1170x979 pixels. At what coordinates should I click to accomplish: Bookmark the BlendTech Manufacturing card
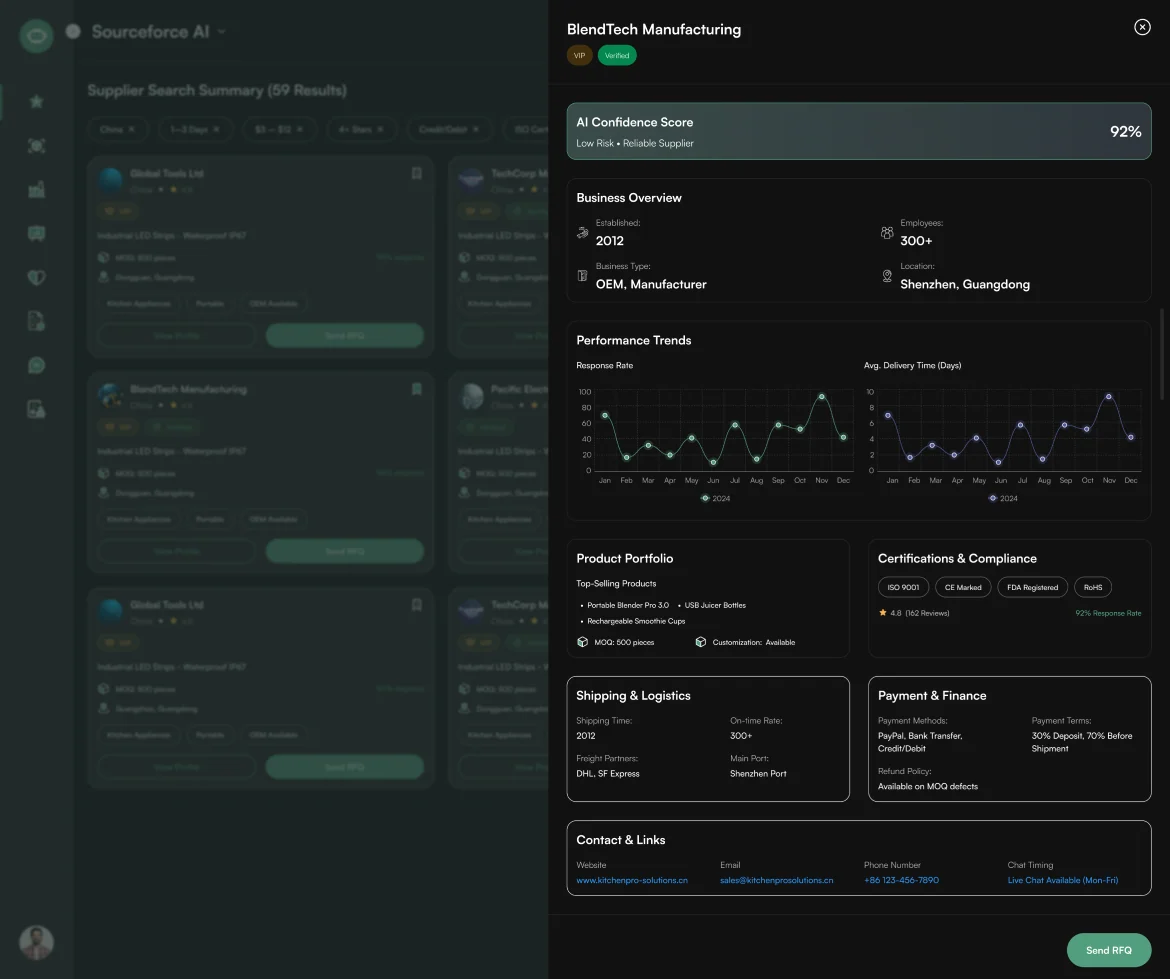click(416, 389)
